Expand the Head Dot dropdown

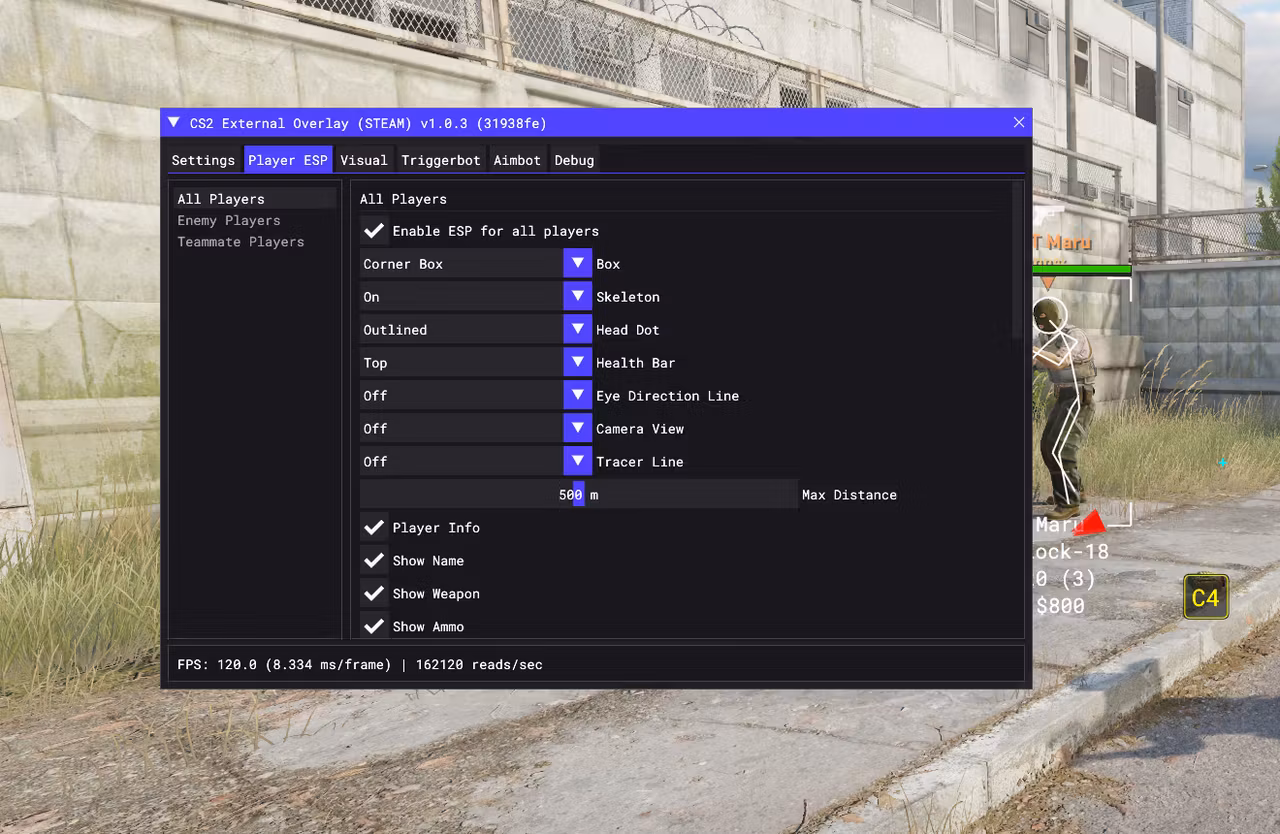coord(476,330)
